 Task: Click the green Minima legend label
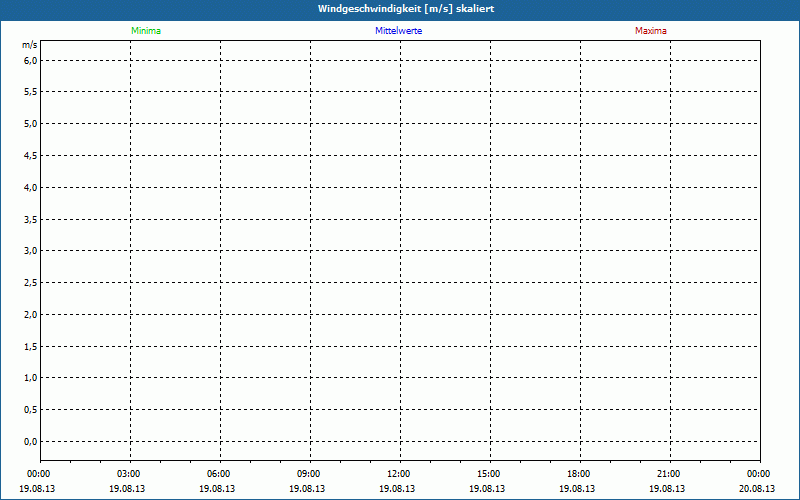pos(146,31)
